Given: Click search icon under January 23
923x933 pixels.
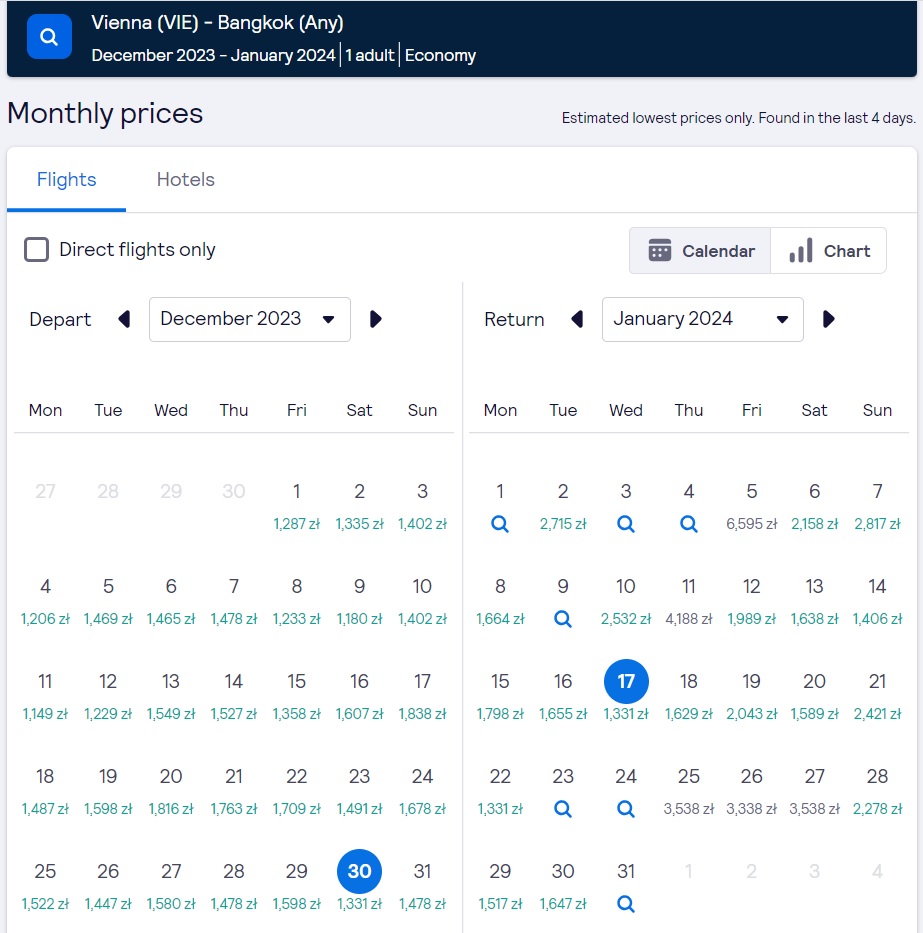Looking at the screenshot, I should pyautogui.click(x=563, y=809).
